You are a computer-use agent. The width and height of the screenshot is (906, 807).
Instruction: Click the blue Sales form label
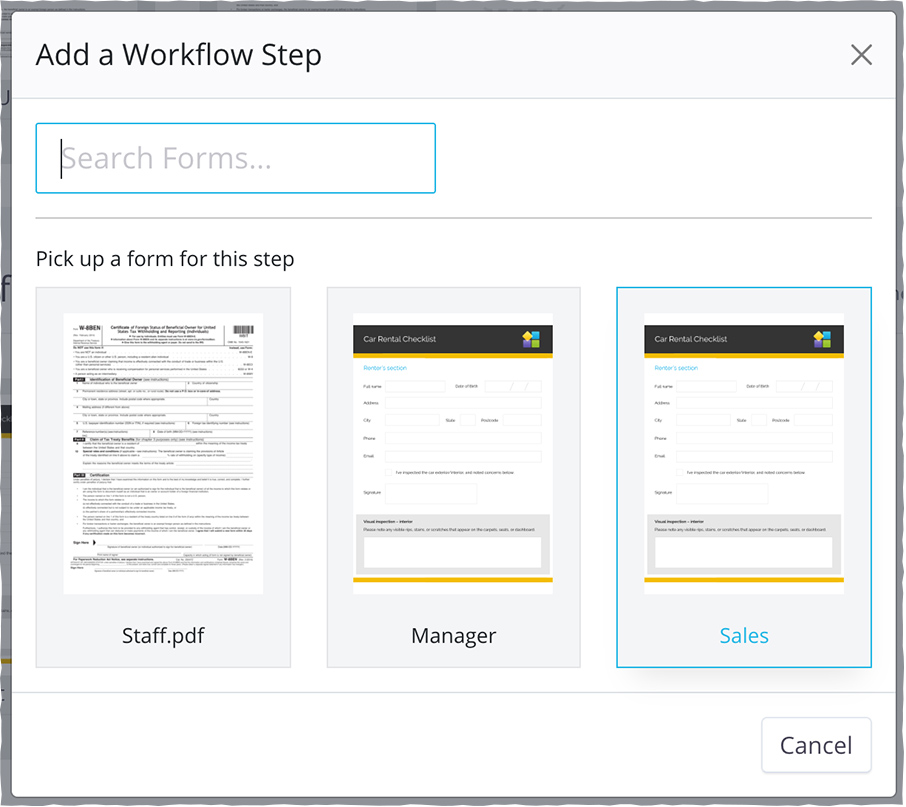744,636
